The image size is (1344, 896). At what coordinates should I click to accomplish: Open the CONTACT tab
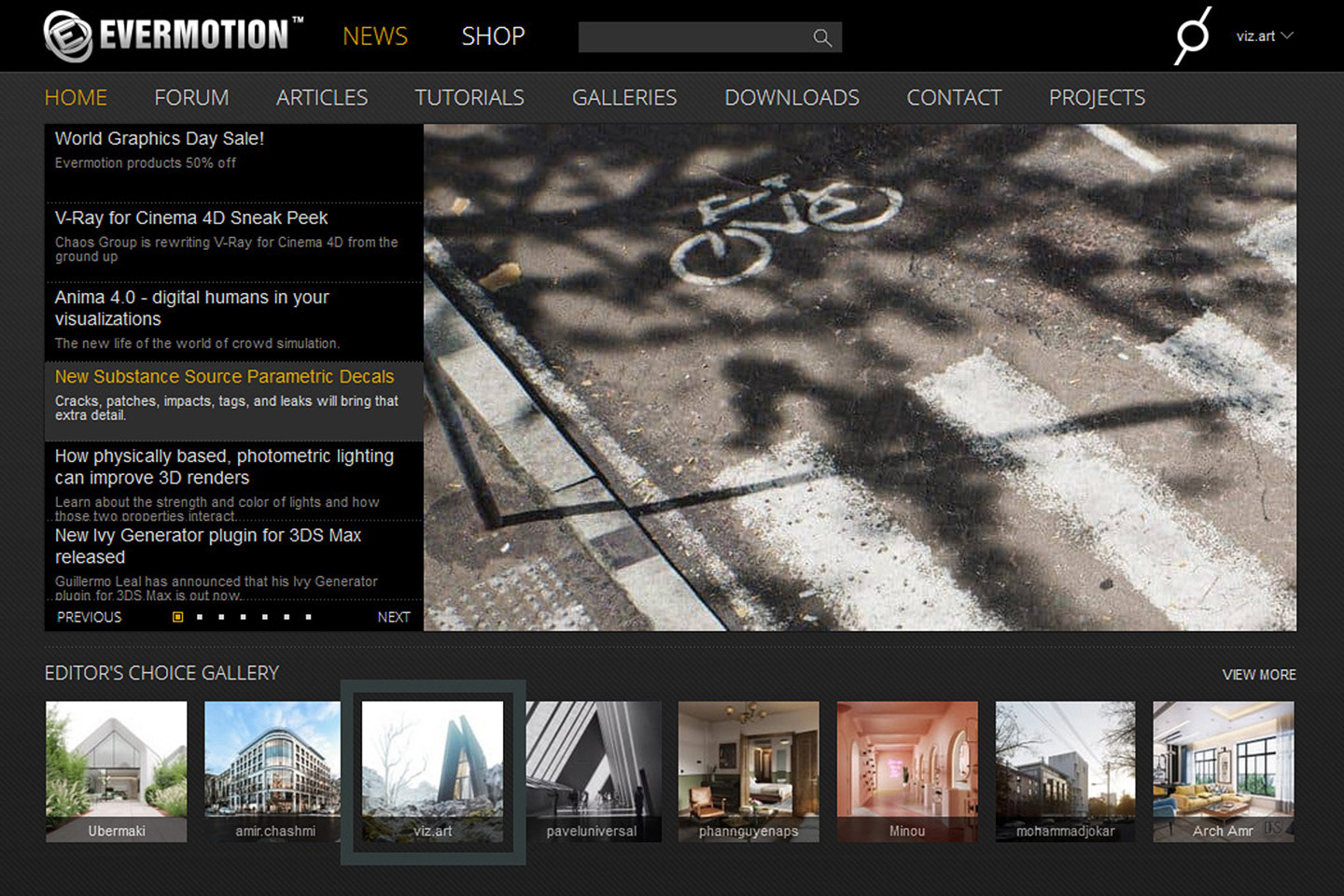click(954, 97)
